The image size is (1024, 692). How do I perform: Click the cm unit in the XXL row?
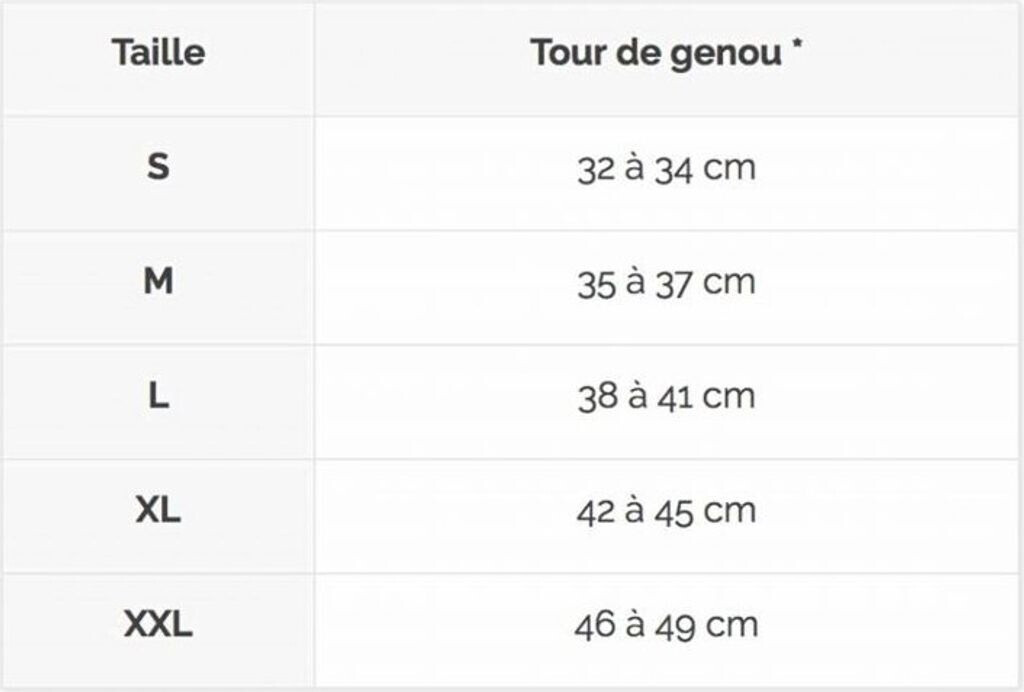[x=731, y=628]
